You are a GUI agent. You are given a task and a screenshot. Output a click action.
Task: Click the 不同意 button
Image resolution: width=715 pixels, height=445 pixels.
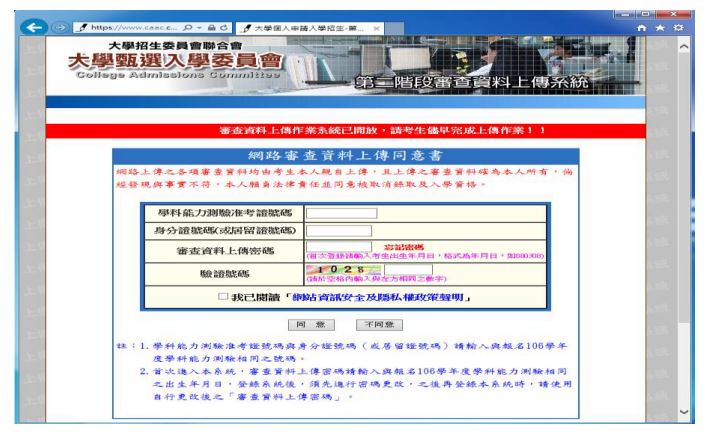[379, 325]
